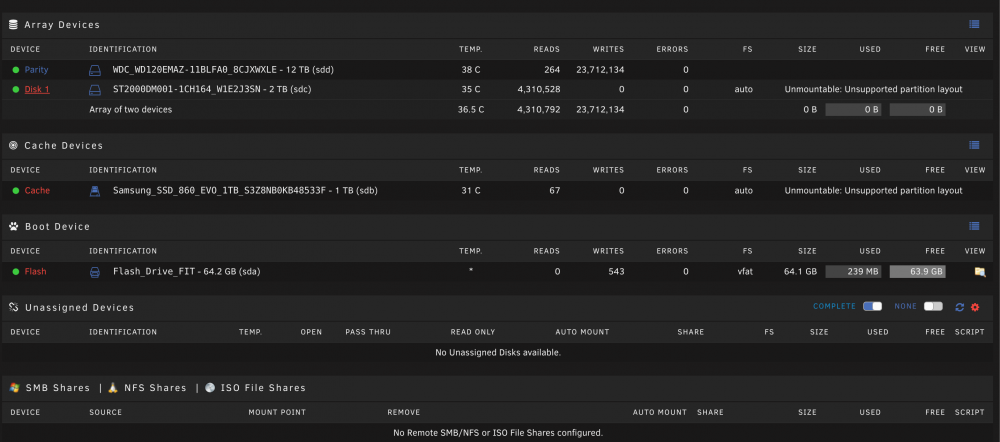
Task: Click the Array Devices section title
Action: tap(62, 25)
